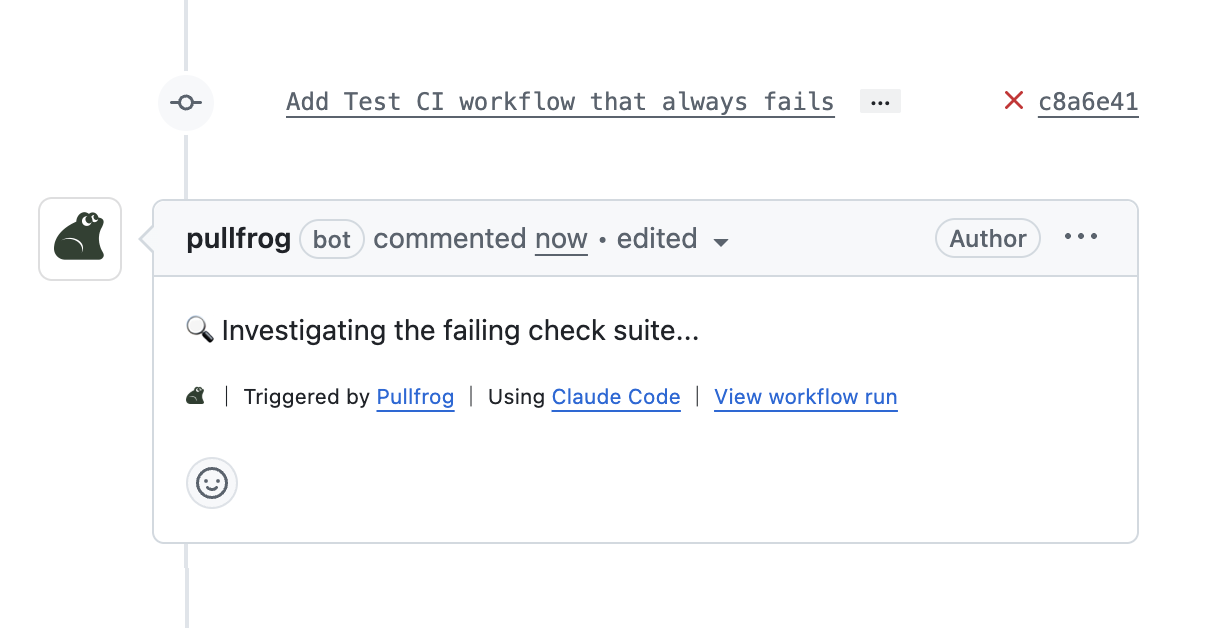
Task: Click the bot label next to pullfrog
Action: click(x=332, y=239)
